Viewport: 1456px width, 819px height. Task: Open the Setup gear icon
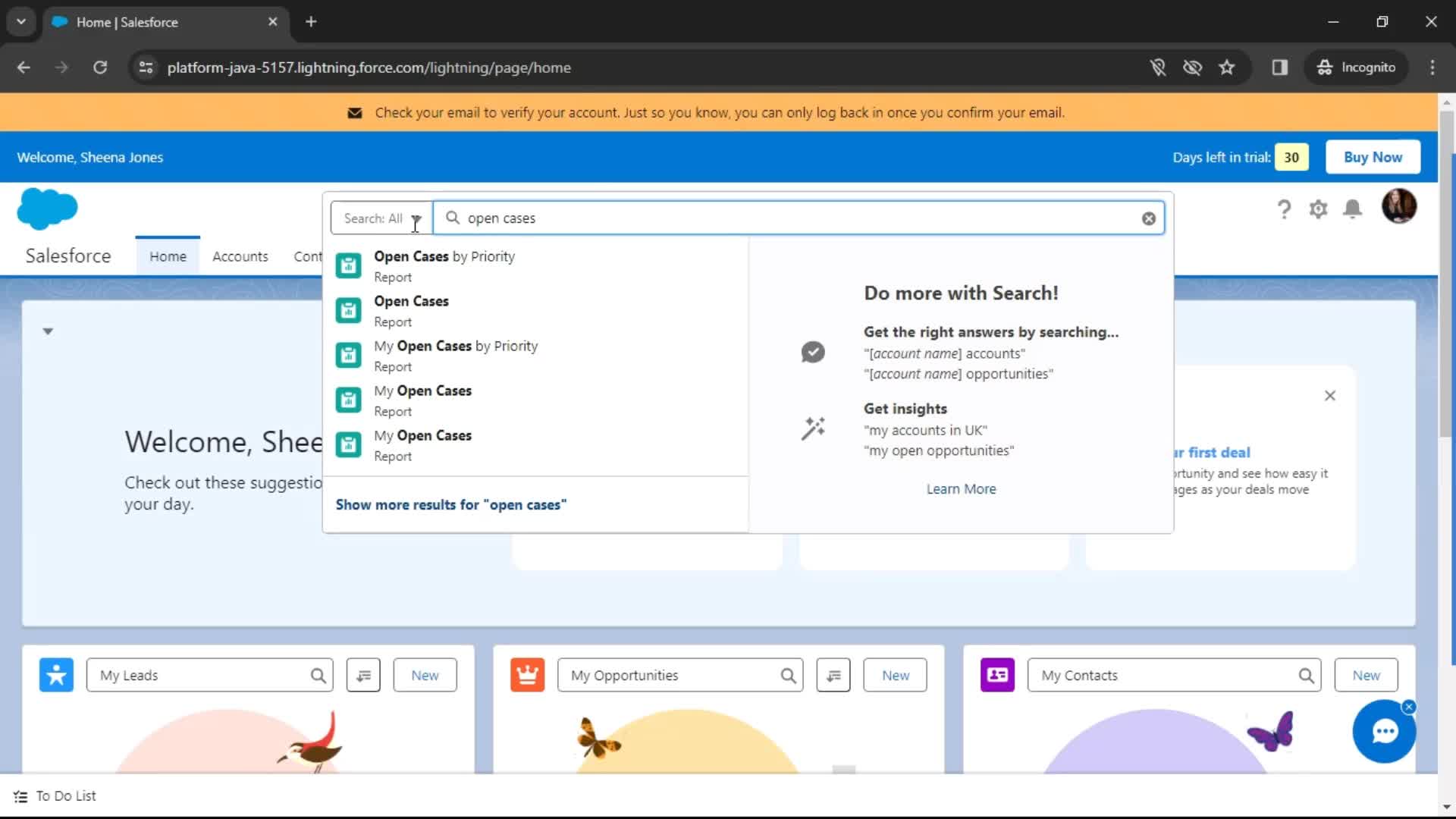click(1318, 209)
